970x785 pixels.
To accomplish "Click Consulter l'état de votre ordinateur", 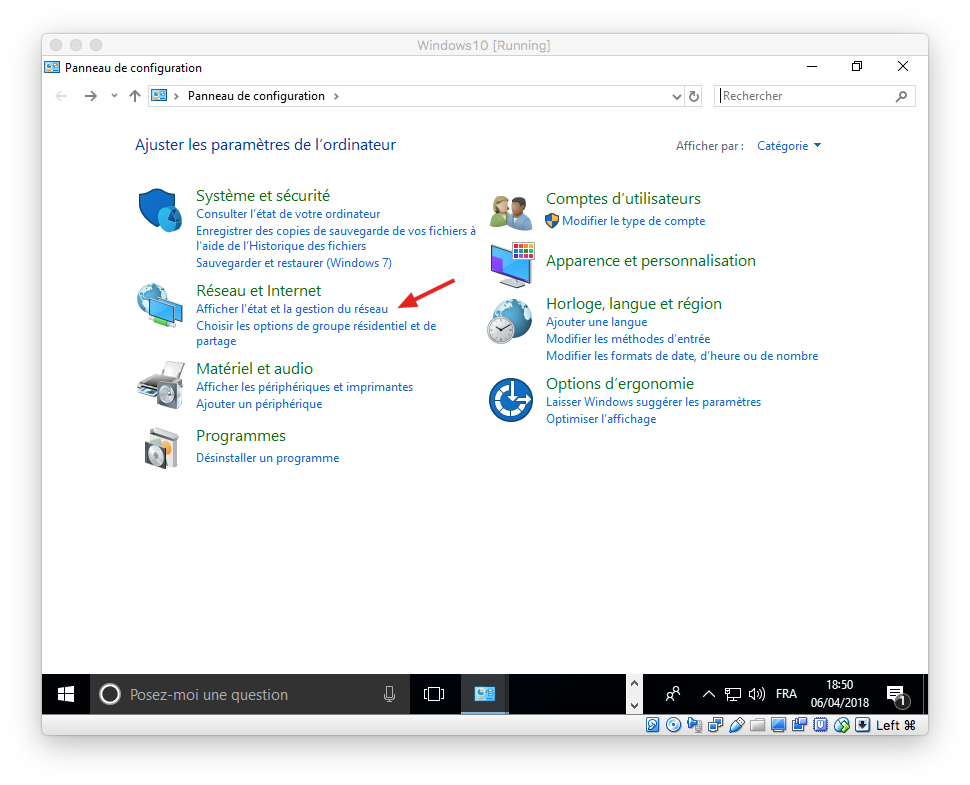I will coord(288,214).
